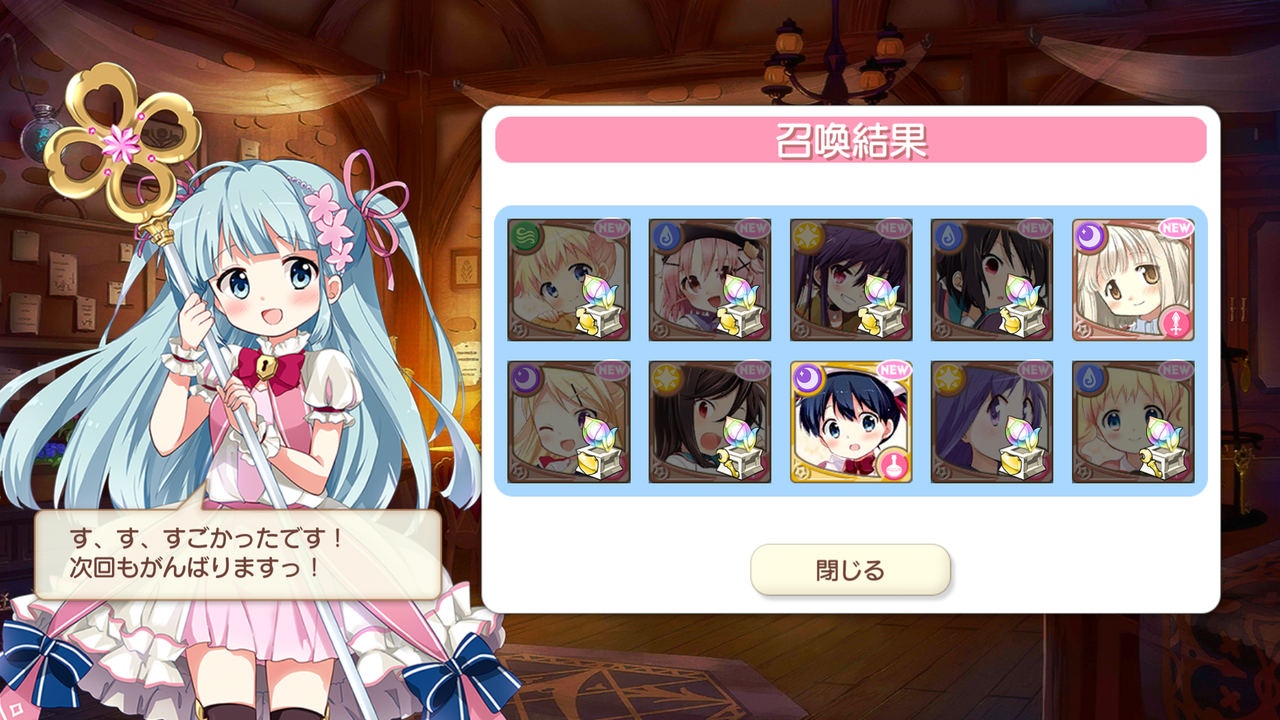
Task: Click the moon element icon on the gold-framed card
Action: point(806,378)
